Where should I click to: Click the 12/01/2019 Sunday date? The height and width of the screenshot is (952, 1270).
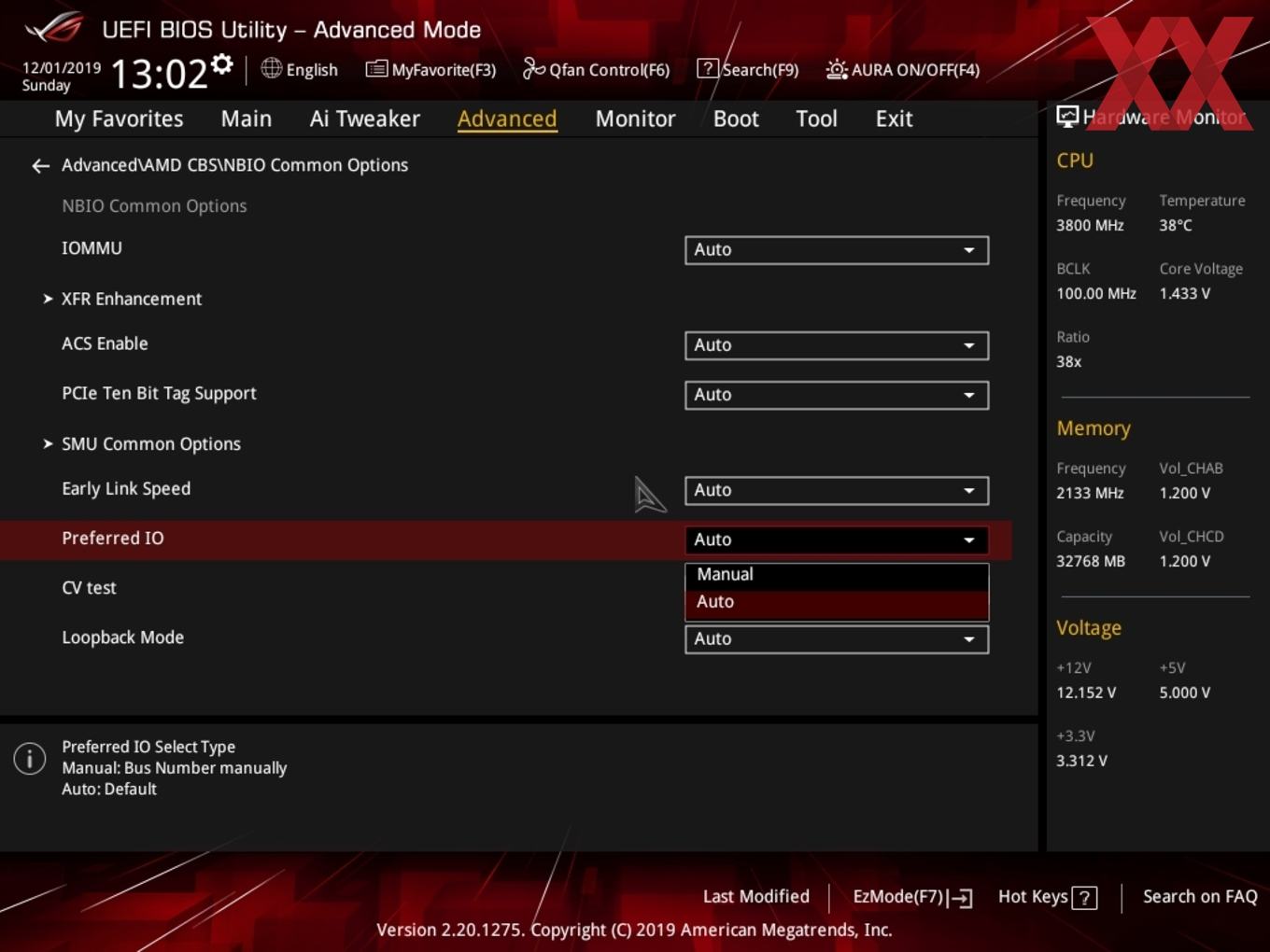[x=61, y=77]
